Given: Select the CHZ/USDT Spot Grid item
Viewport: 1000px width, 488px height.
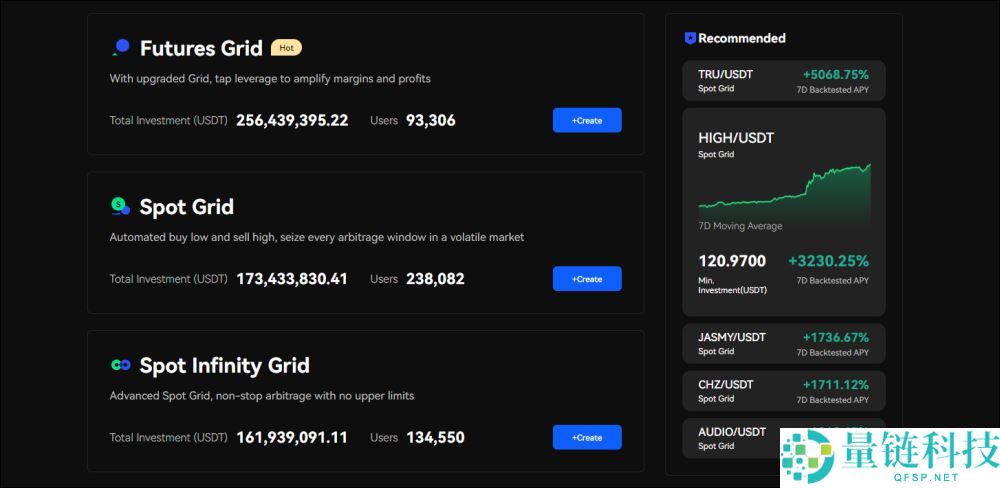Looking at the screenshot, I should click(x=784, y=391).
